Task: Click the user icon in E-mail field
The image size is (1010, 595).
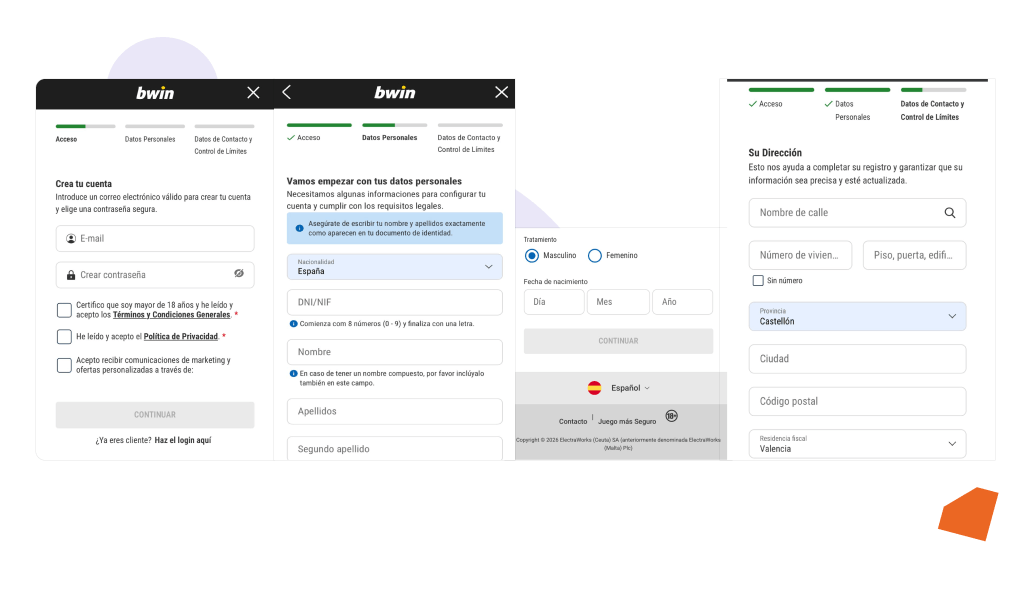Action: [x=71, y=238]
